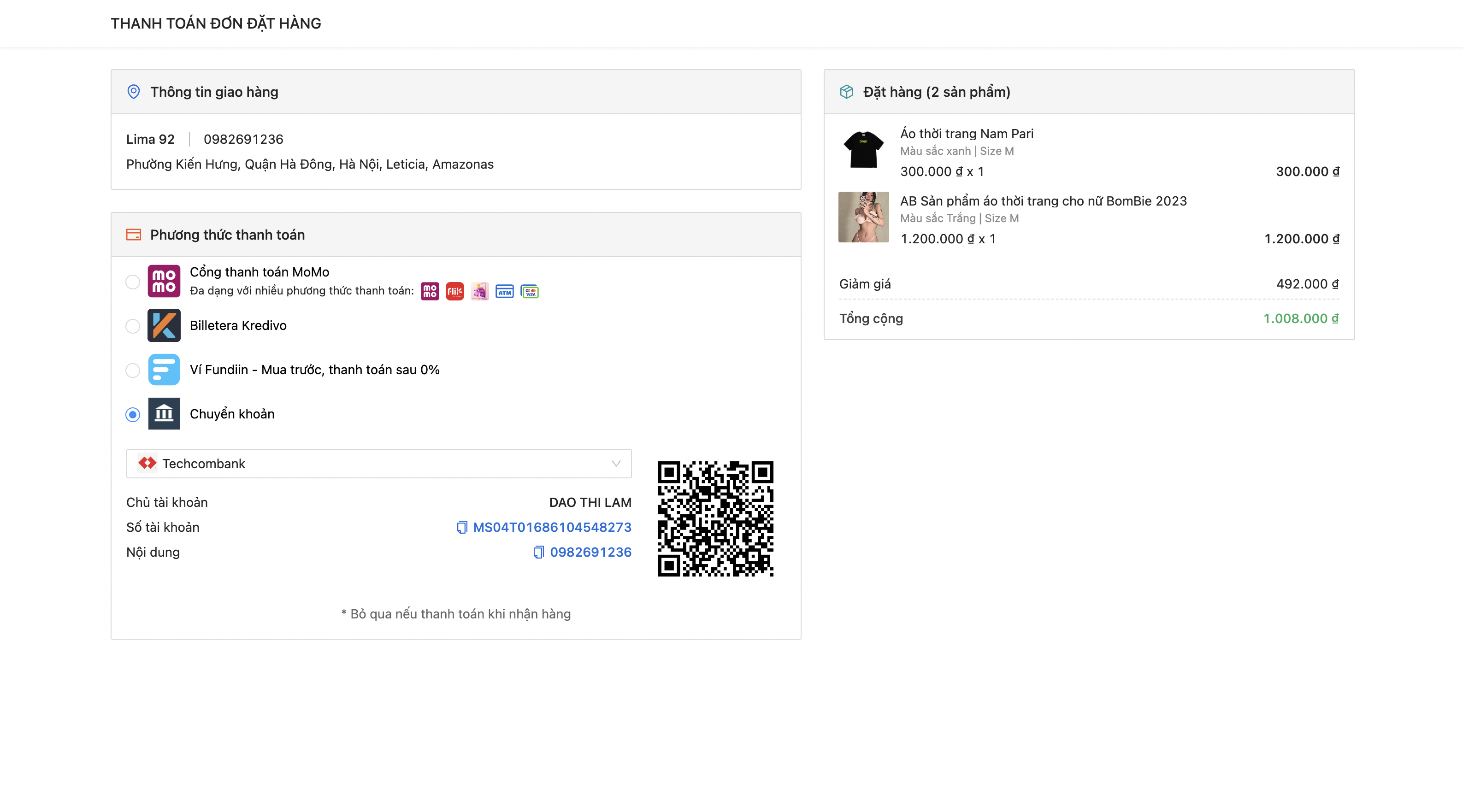Click the MoMo payment logo icon
1463x812 pixels.
[164, 281]
